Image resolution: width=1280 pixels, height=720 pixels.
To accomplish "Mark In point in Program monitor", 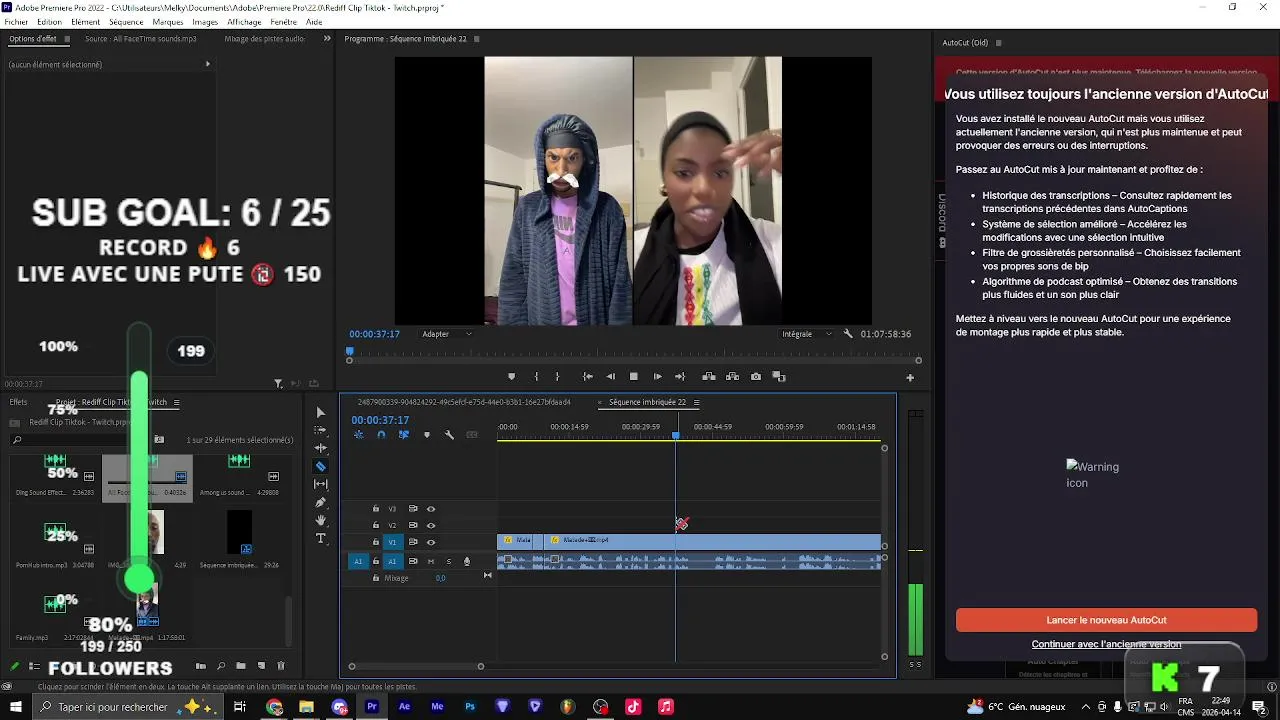I will tap(536, 377).
